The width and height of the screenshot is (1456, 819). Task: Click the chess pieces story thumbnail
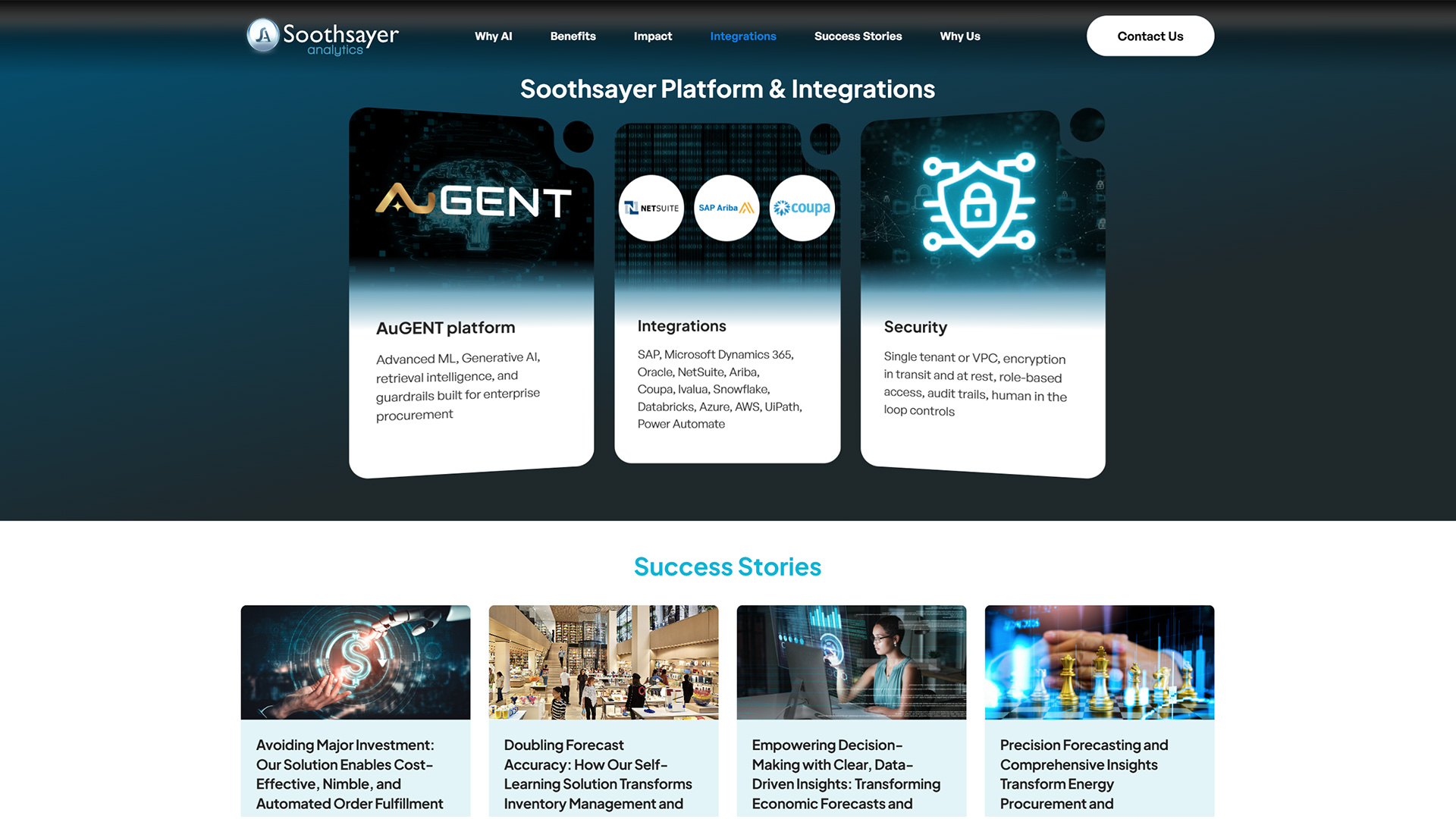click(x=1099, y=662)
